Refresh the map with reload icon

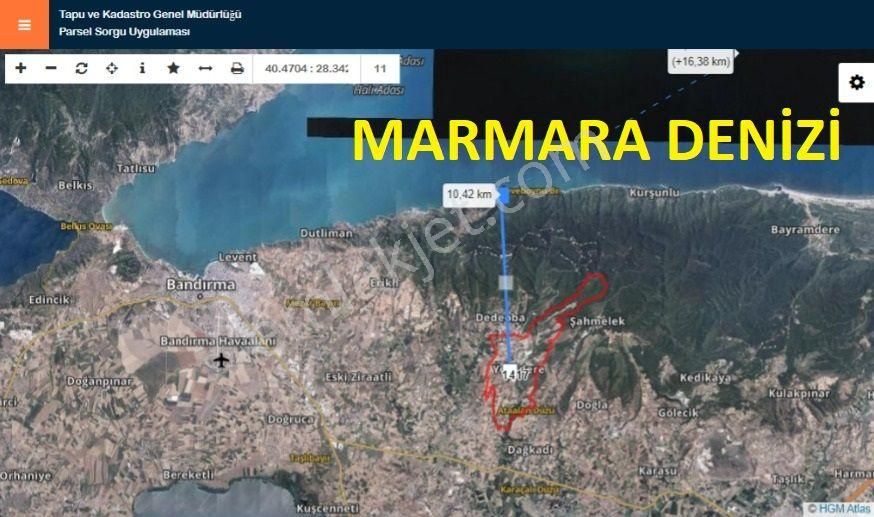[81, 68]
